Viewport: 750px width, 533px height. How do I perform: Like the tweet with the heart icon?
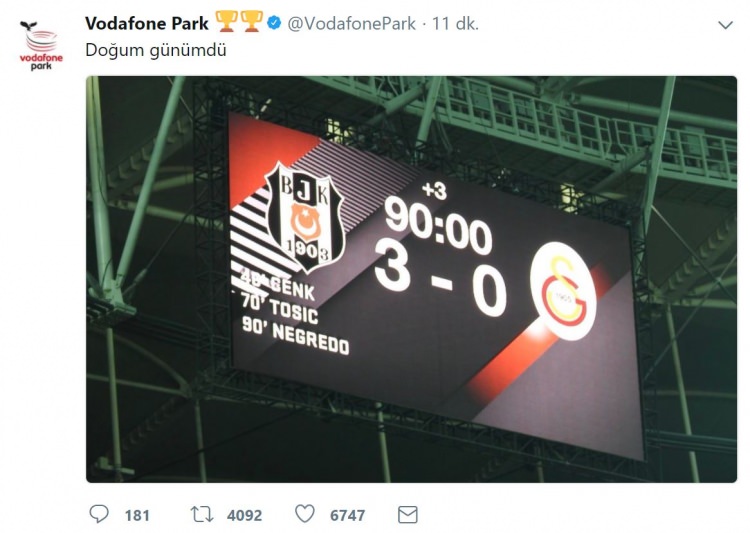[x=305, y=515]
